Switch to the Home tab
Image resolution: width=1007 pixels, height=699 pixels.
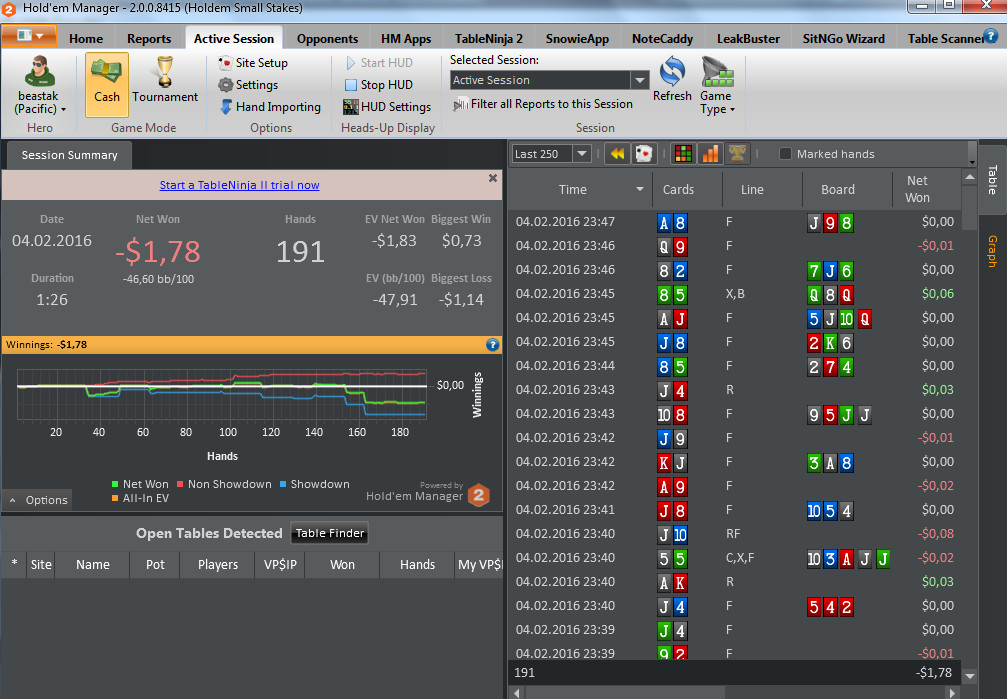(86, 39)
